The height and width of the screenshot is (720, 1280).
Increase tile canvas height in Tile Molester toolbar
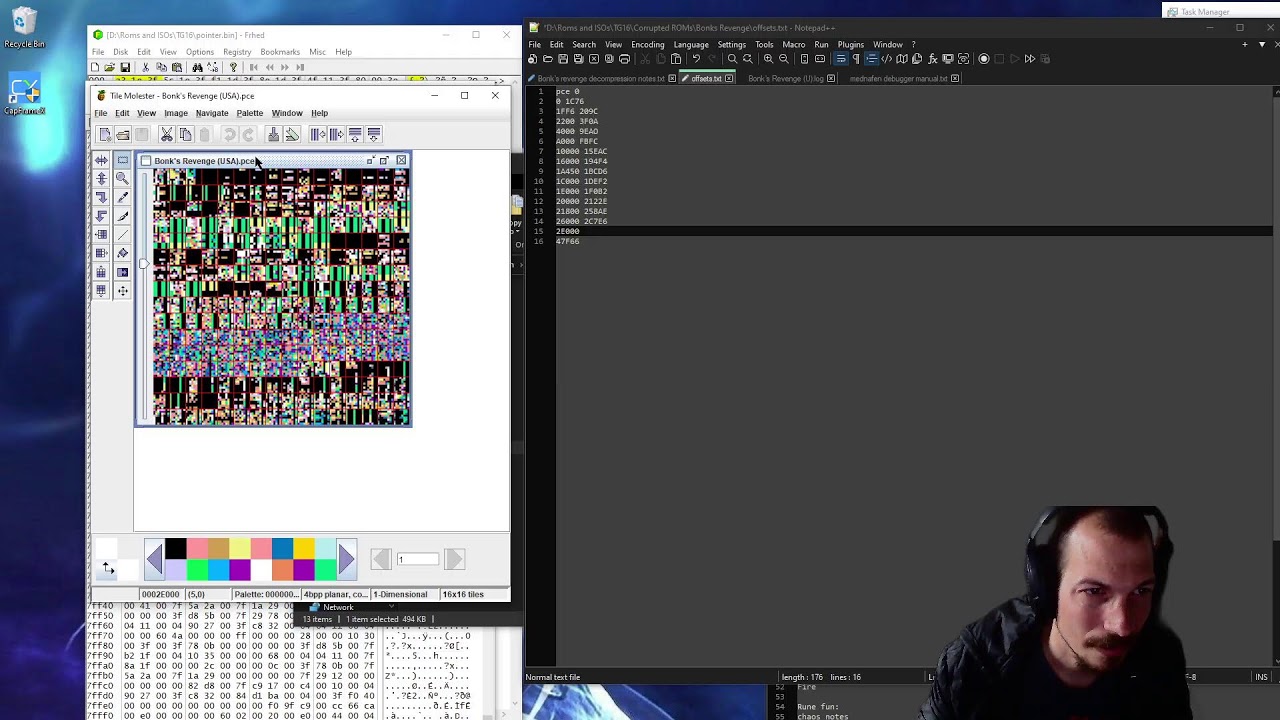pos(374,134)
